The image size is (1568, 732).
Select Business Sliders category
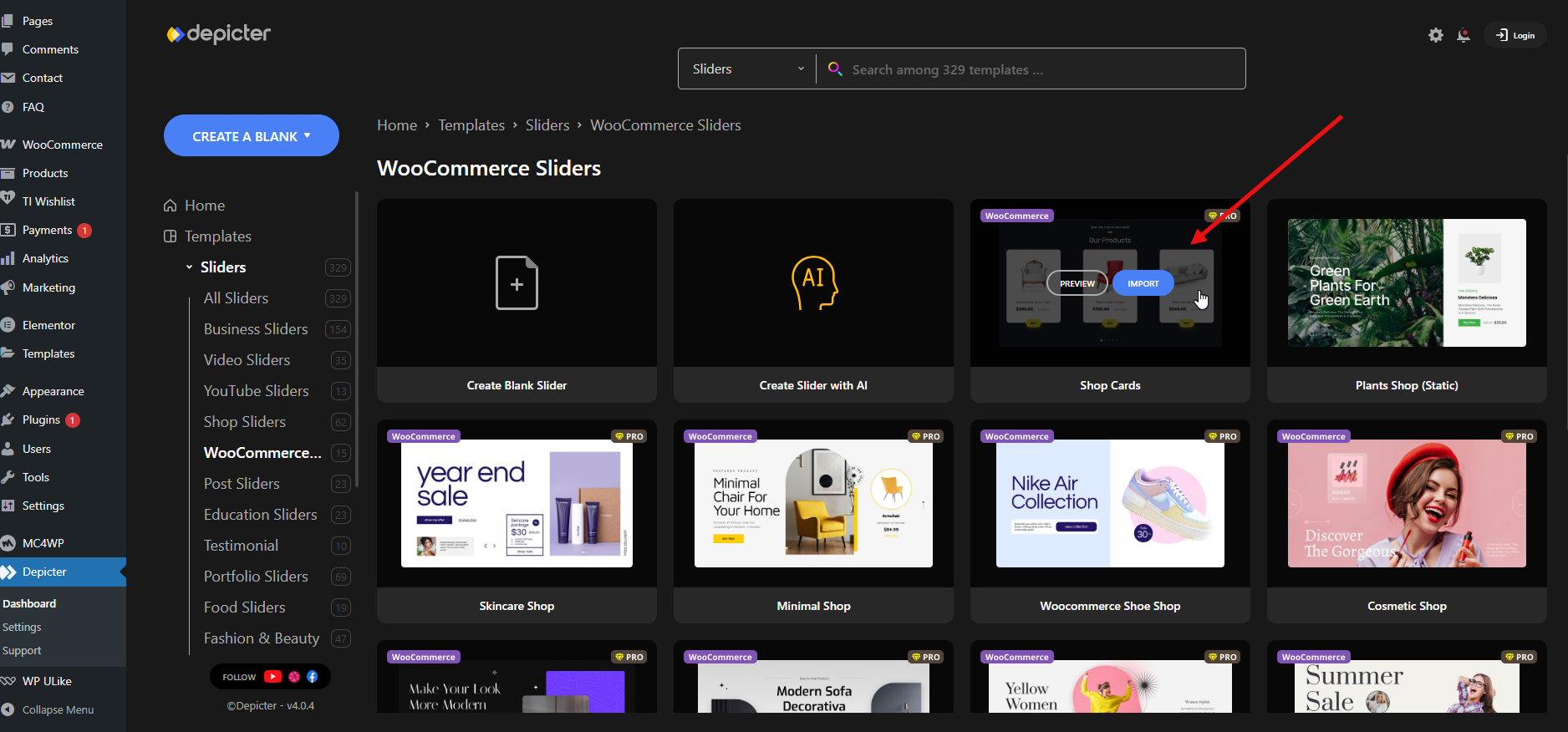point(256,329)
